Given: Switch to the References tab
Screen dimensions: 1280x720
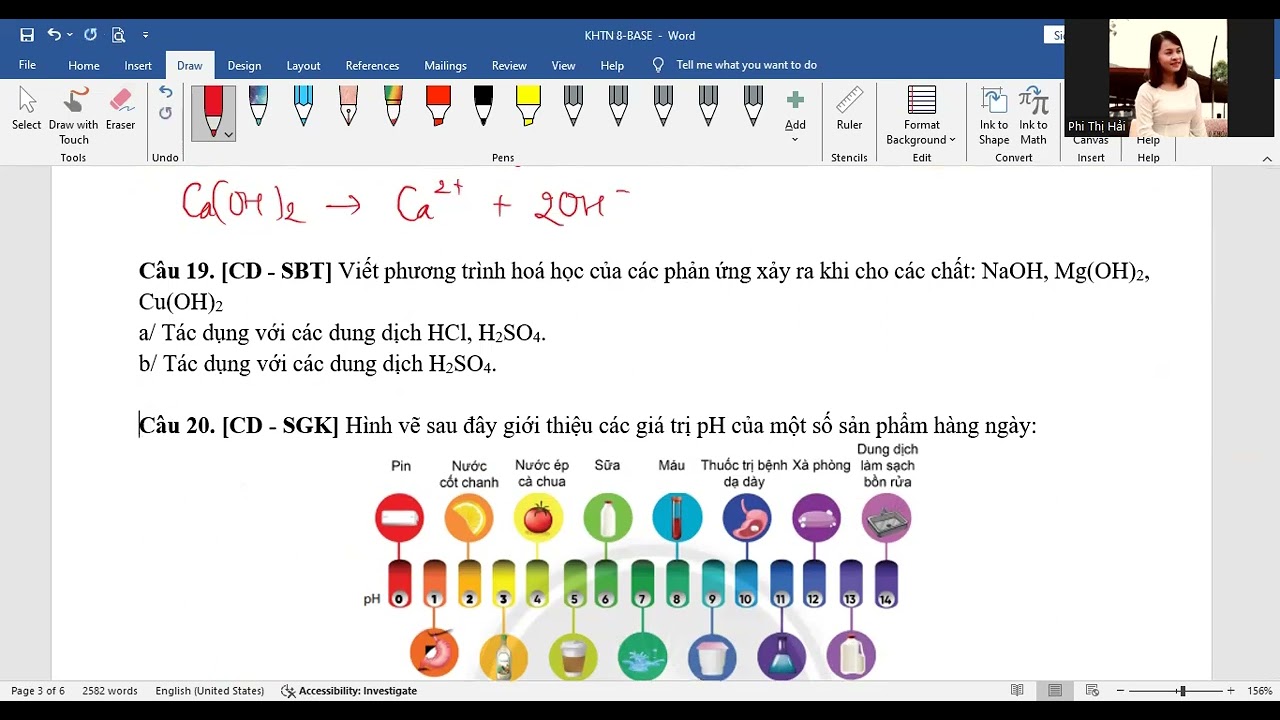Looking at the screenshot, I should pos(372,65).
